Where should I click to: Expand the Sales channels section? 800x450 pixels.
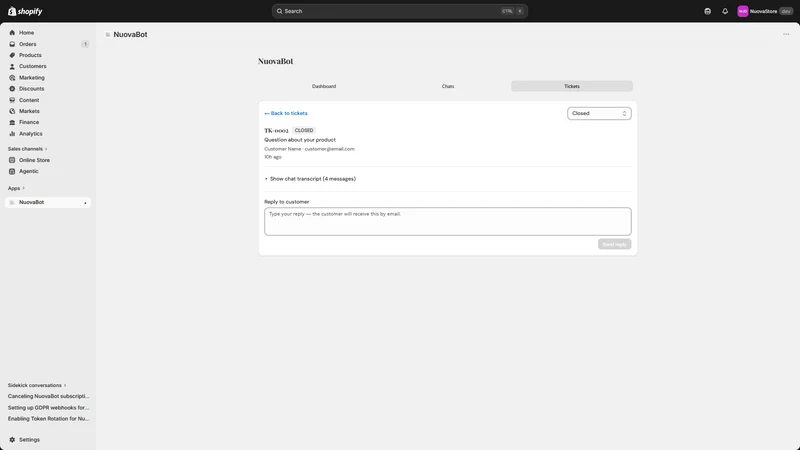[x=28, y=149]
